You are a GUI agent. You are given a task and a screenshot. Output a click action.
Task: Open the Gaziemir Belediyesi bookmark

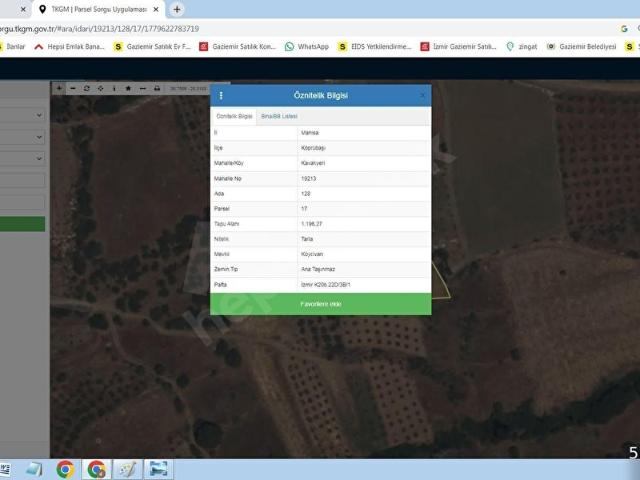(x=581, y=47)
